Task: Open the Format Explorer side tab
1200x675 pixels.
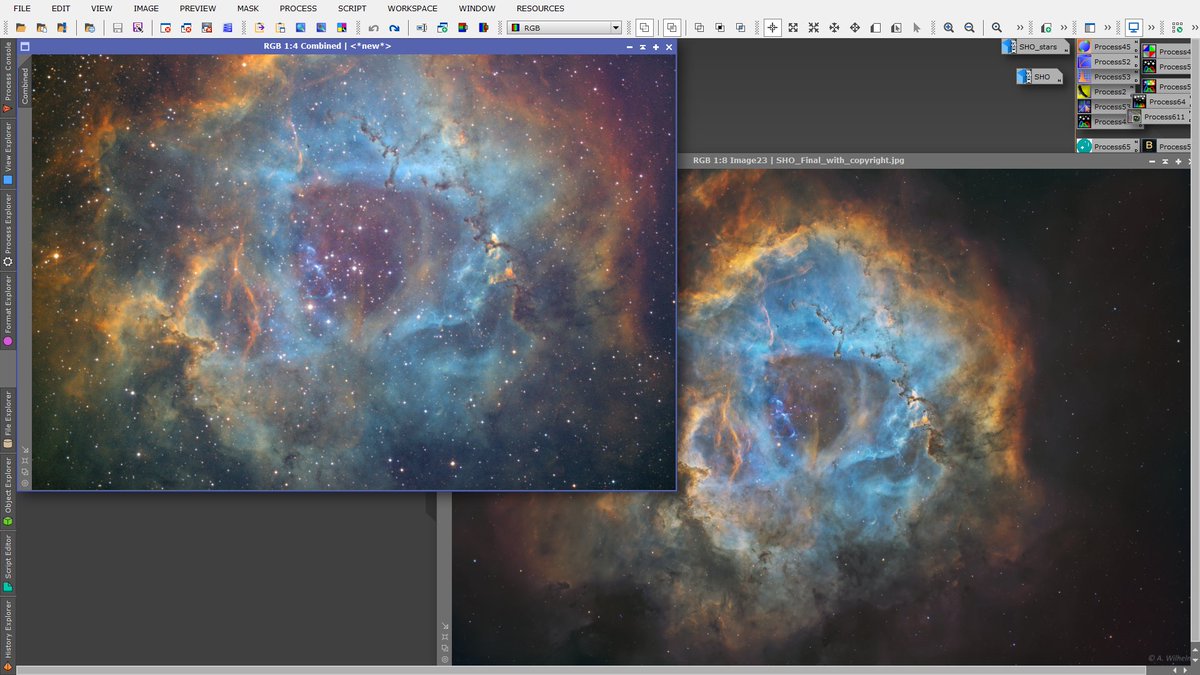Action: pyautogui.click(x=8, y=311)
